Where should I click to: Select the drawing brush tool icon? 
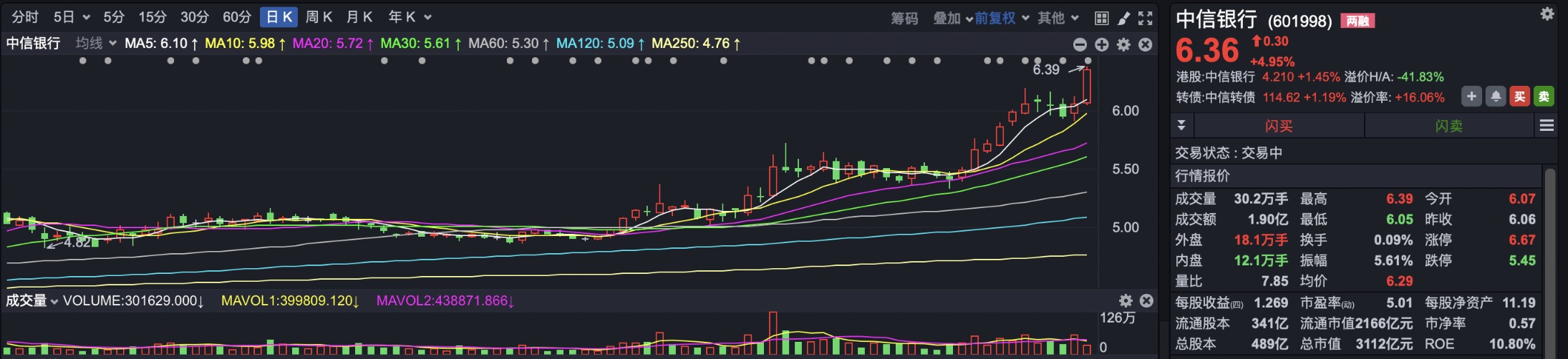1124,18
